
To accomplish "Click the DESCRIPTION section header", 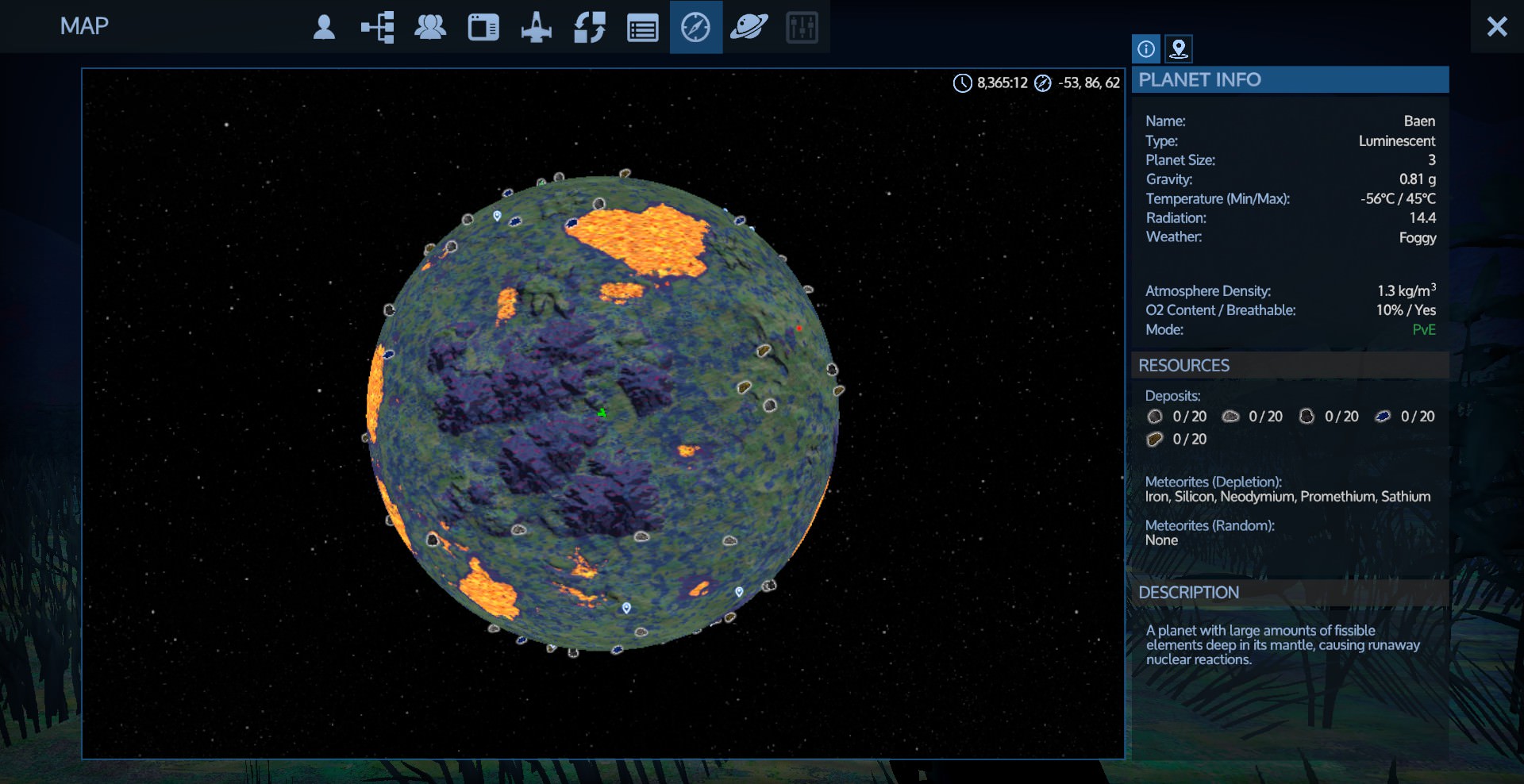I will pyautogui.click(x=1290, y=592).
